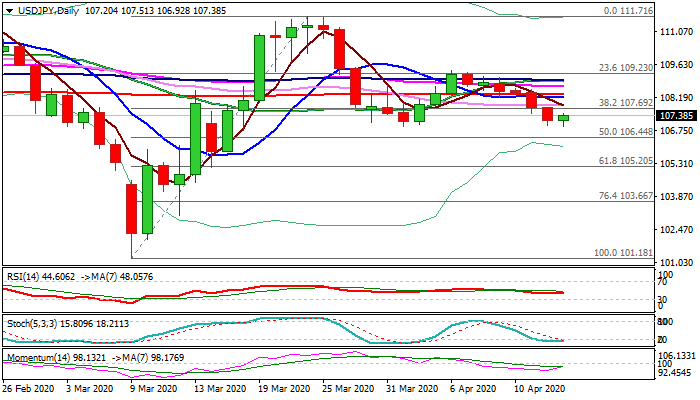Select the Momentum(14) 98.1321 indicator label
Image resolution: width=700 pixels, height=400 pixels.
click(57, 358)
